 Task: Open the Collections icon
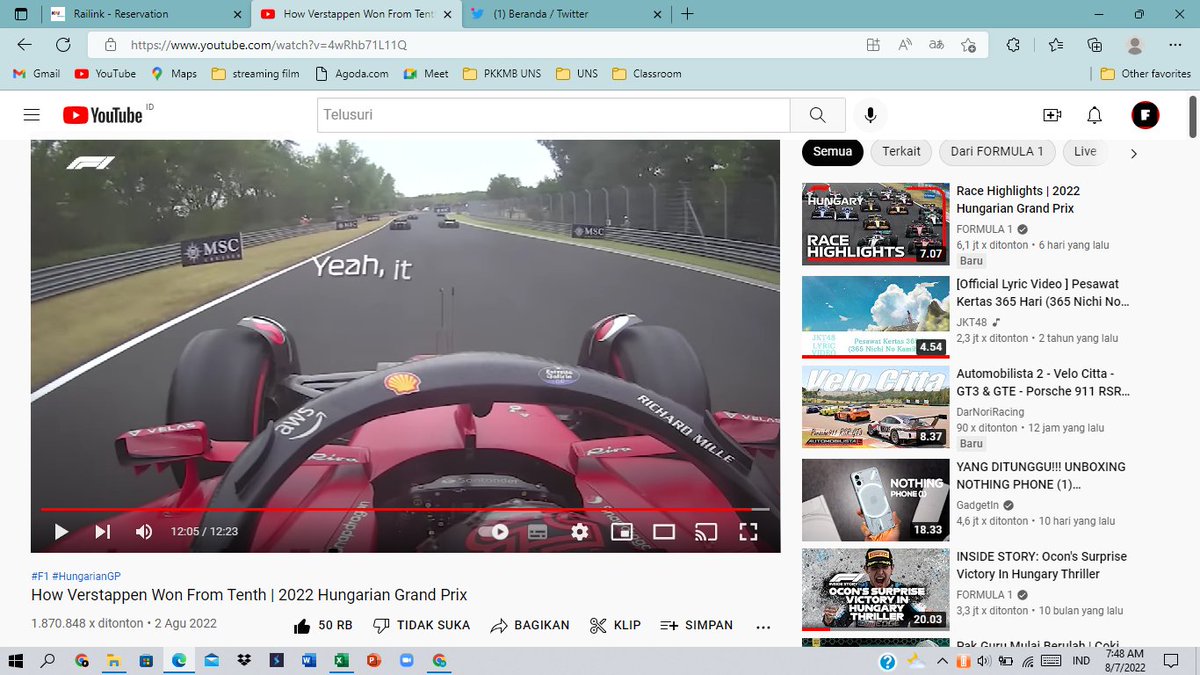1095,45
